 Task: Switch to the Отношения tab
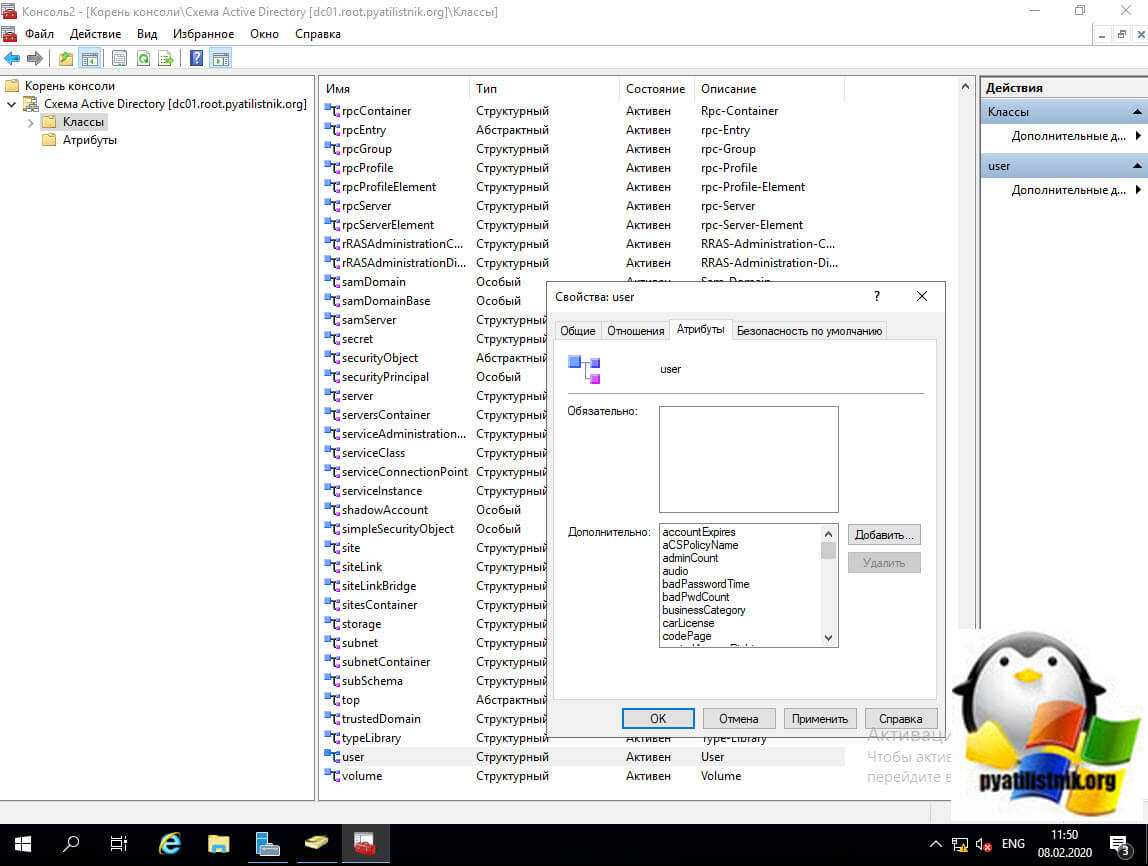pos(636,331)
